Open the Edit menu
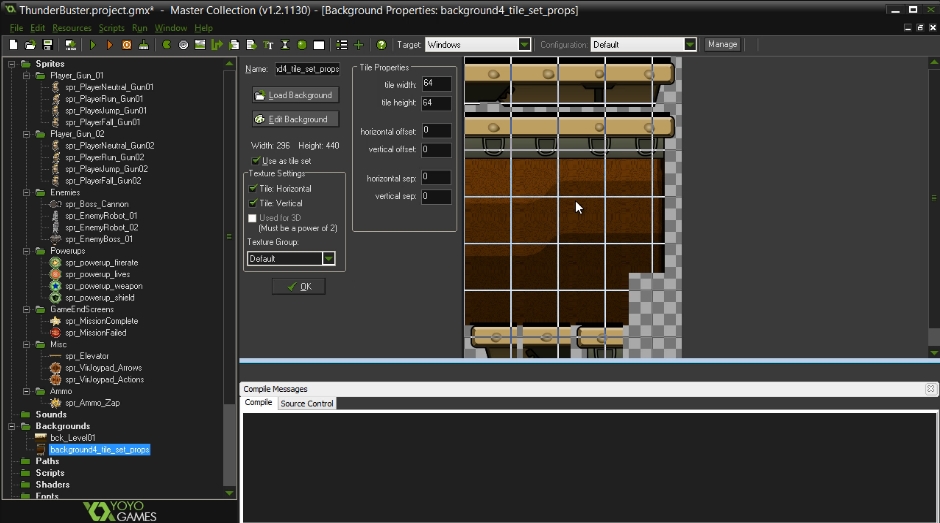Screen dimensions: 940x523 coord(37,28)
